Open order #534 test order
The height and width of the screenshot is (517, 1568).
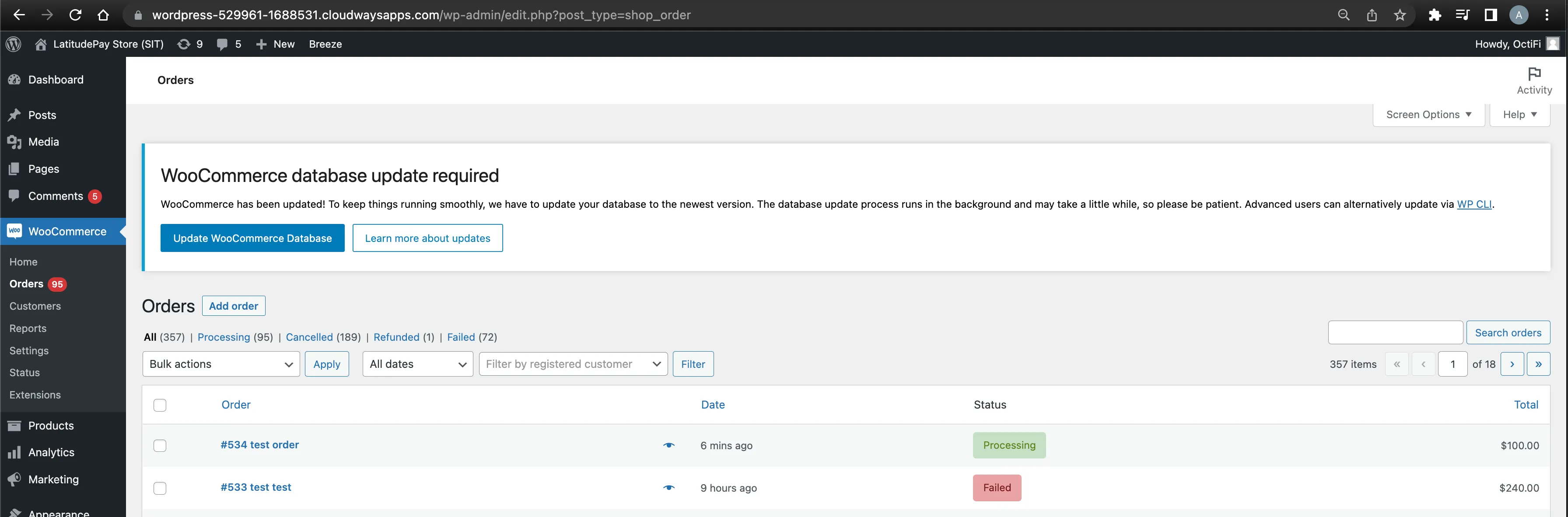click(260, 445)
